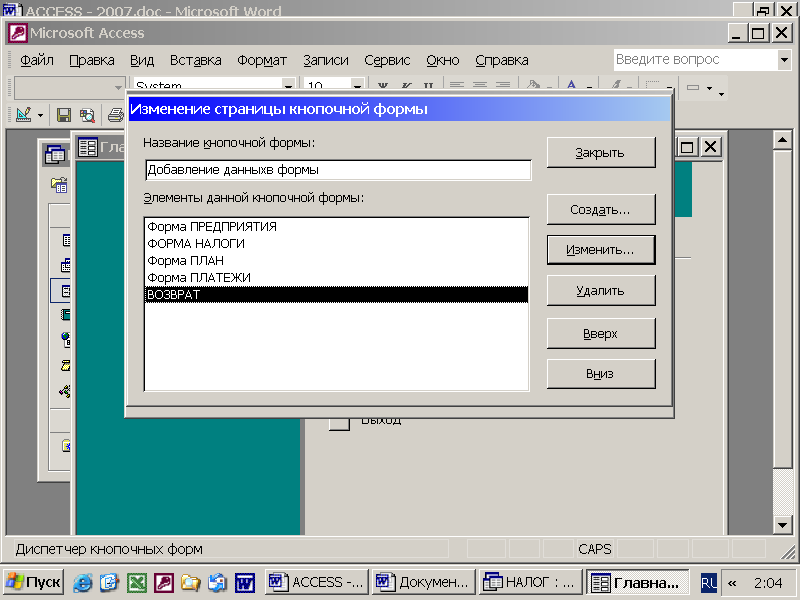Viewport: 800px width, 600px height.
Task: Click the RU language indicator
Action: pos(709,583)
